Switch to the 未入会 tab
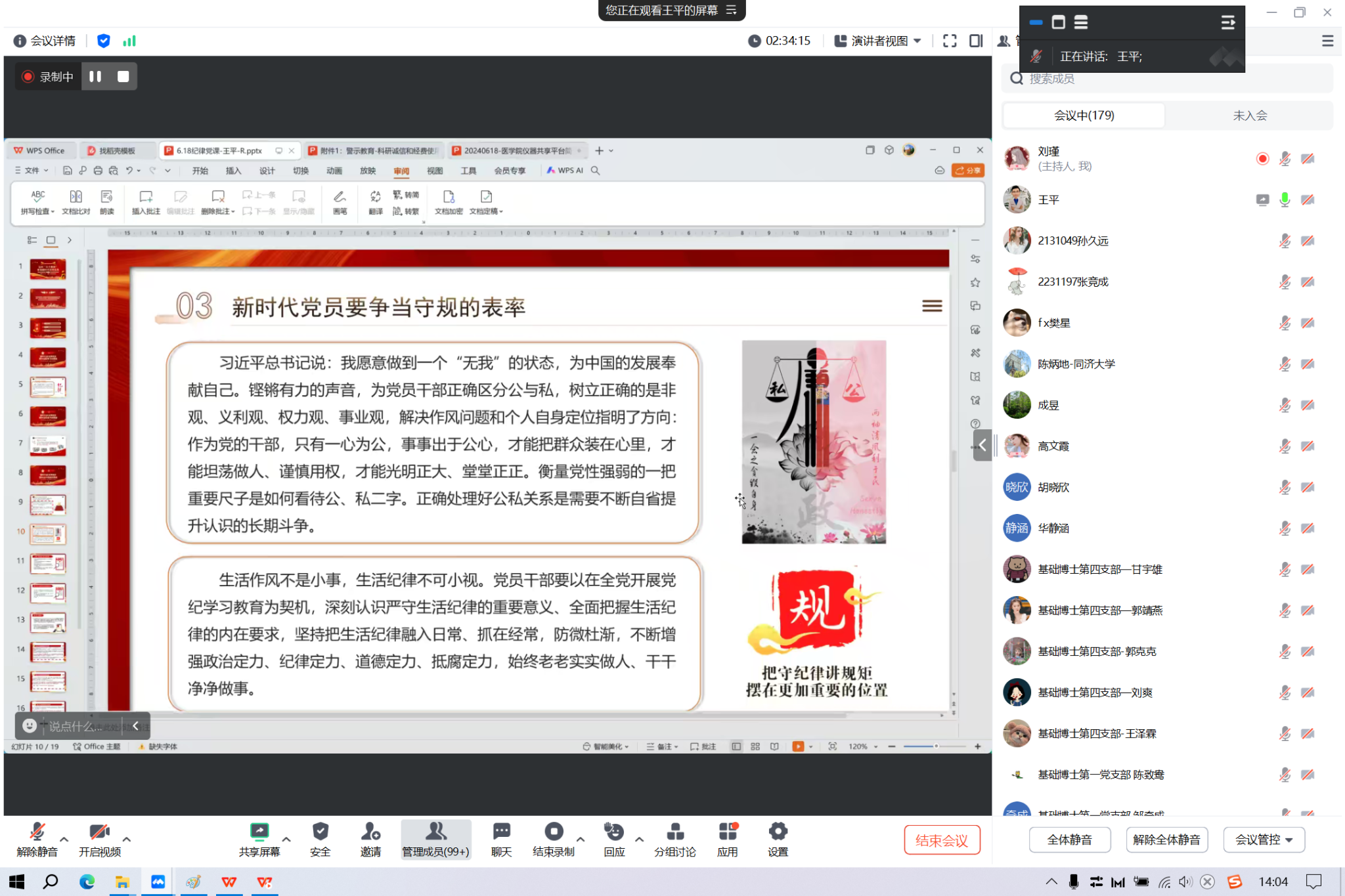Viewport: 1345px width, 896px height. point(1249,116)
